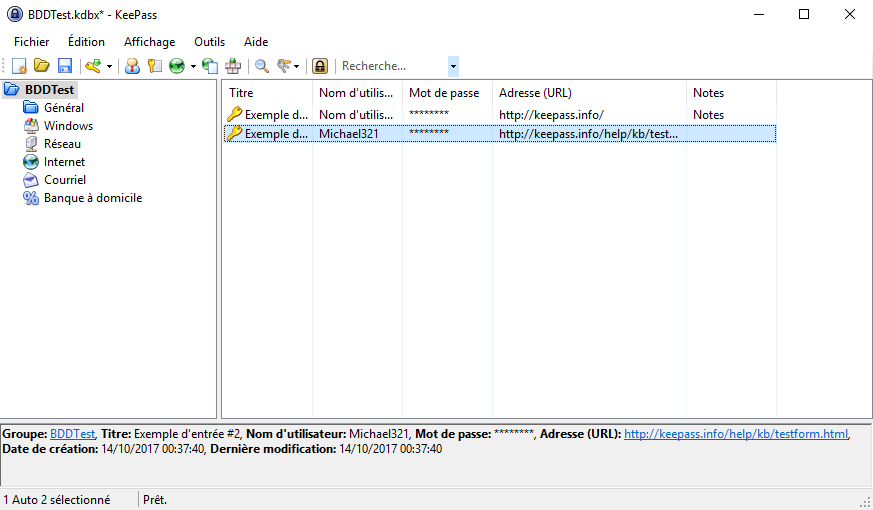Select the Internet group
873x510 pixels.
[x=65, y=162]
